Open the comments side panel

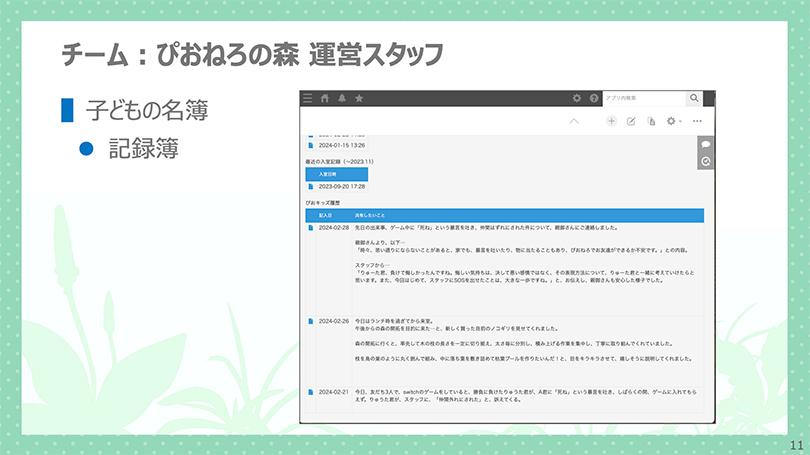[705, 144]
